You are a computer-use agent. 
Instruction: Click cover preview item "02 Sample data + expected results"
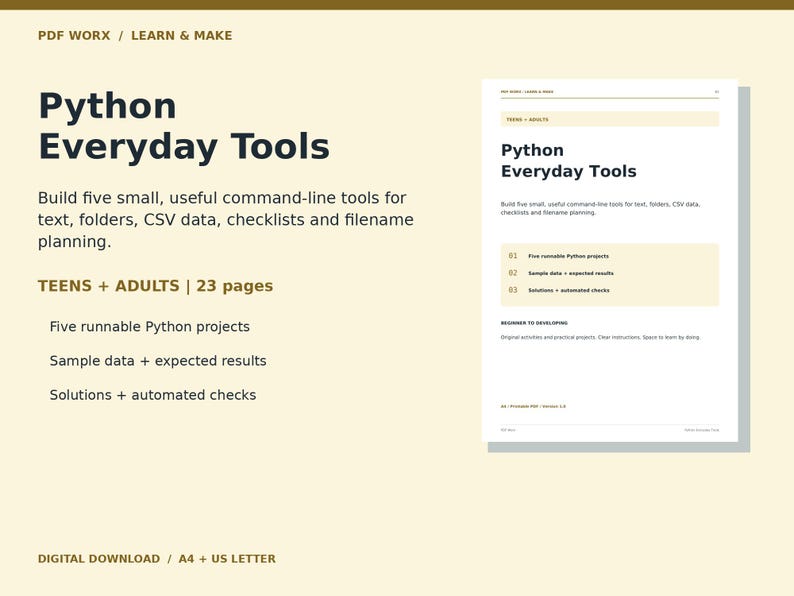tap(561, 273)
